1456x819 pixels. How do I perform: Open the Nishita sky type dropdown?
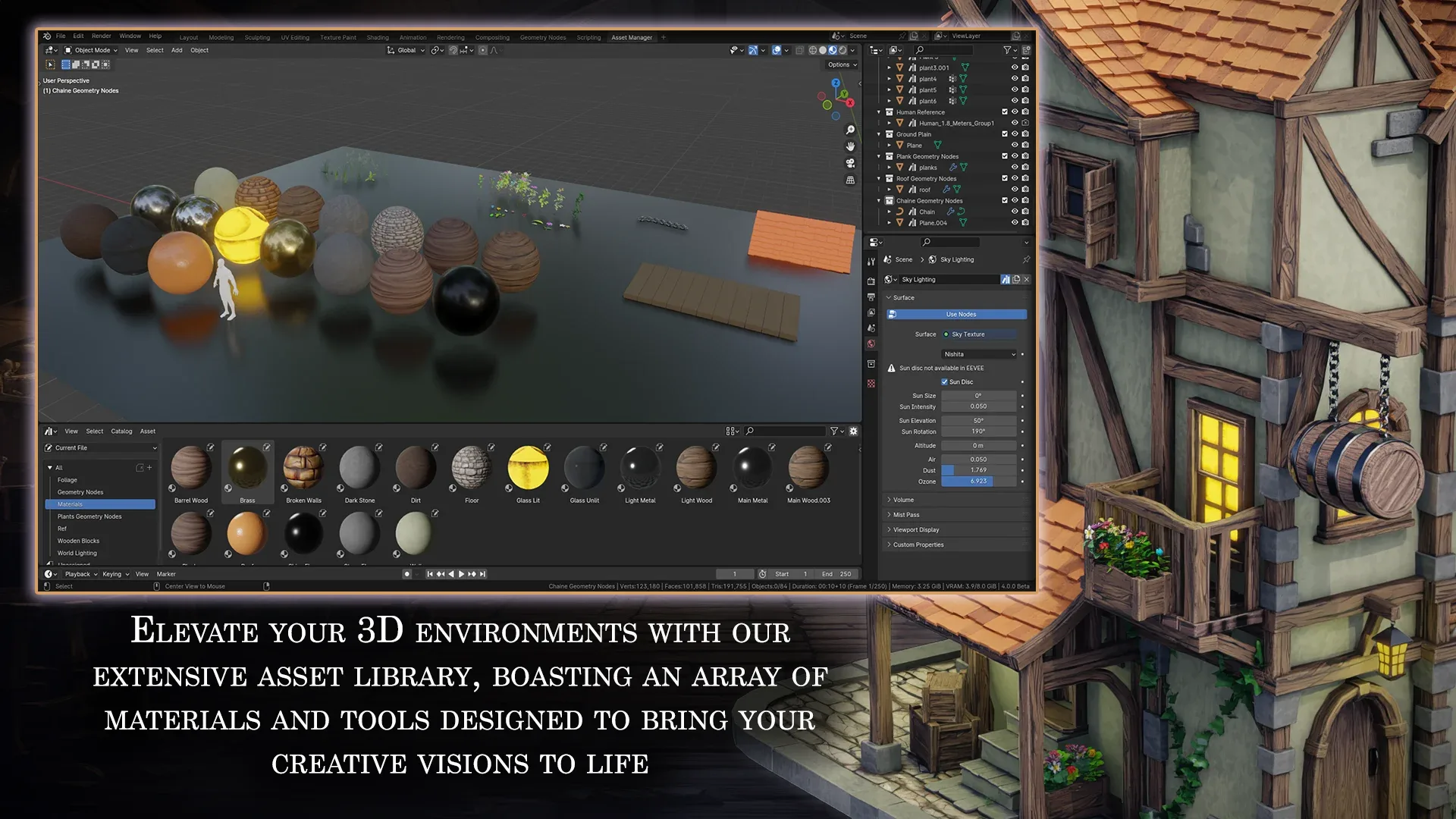click(979, 354)
